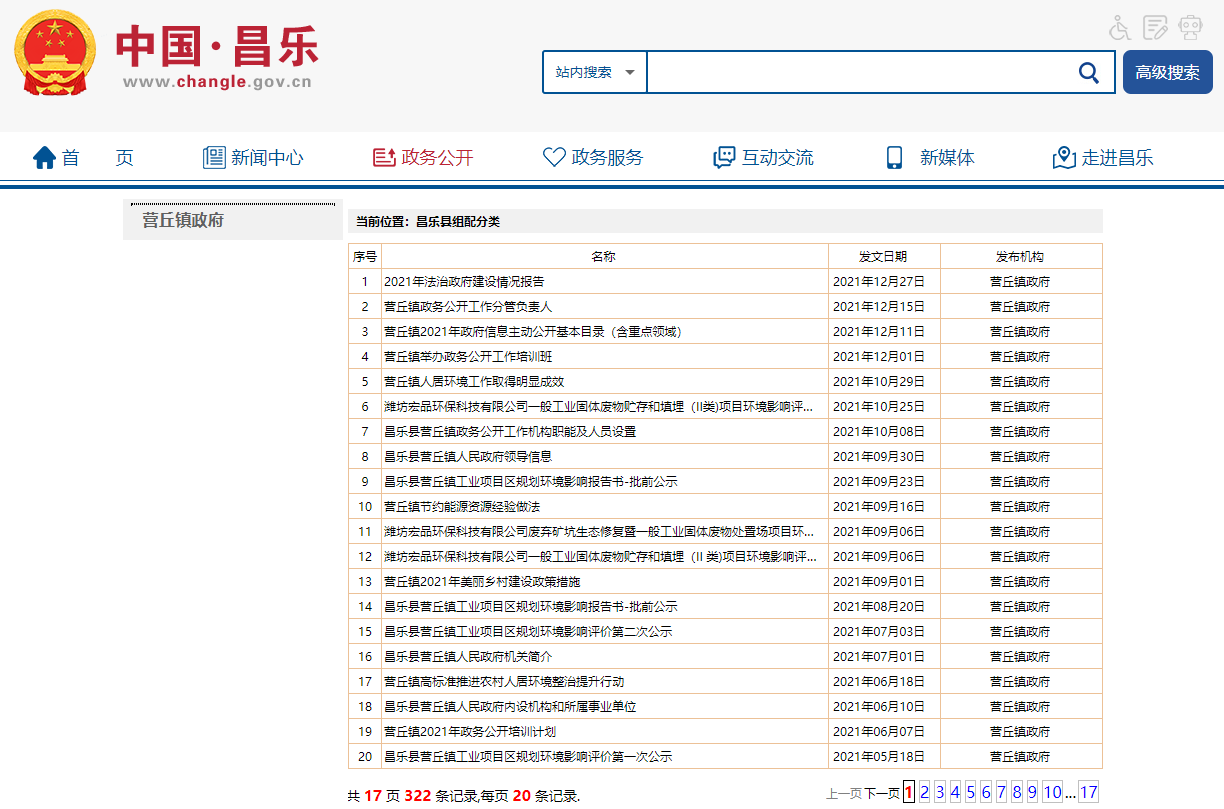
Task: Select 营丘镇政府 in the left sidebar
Action: [183, 220]
